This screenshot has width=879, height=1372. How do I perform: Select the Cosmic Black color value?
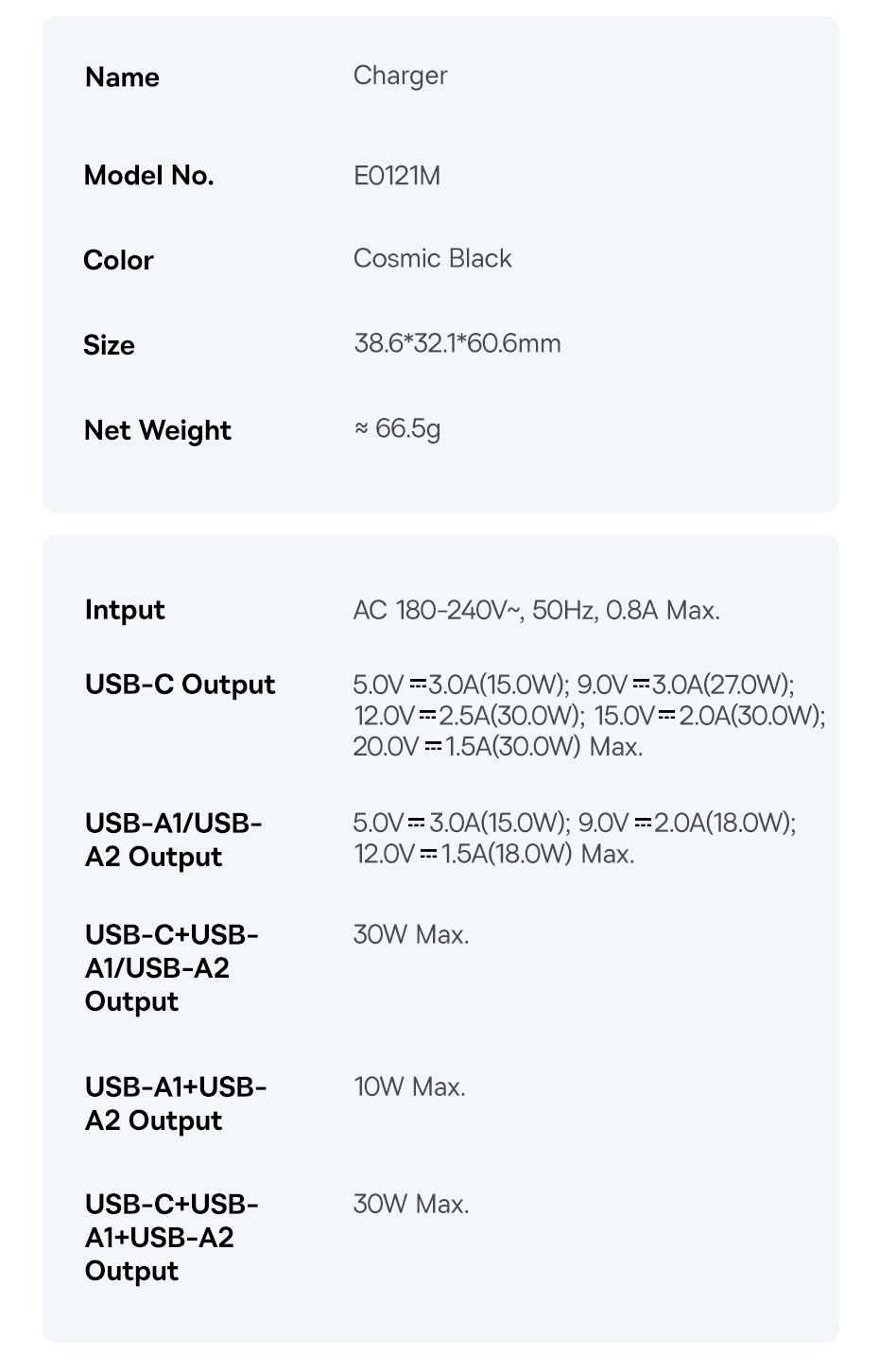[x=432, y=258]
